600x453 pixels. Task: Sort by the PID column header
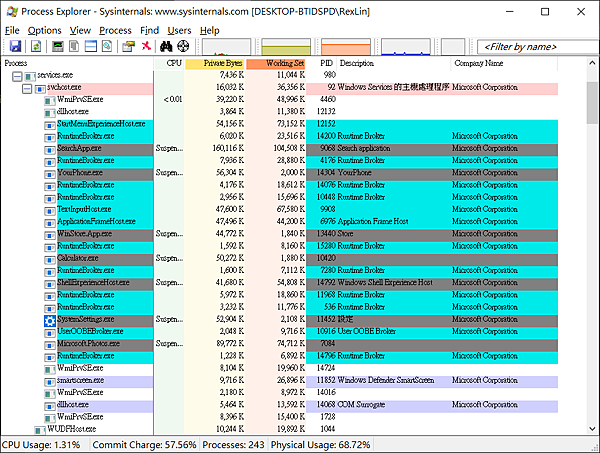321,64
